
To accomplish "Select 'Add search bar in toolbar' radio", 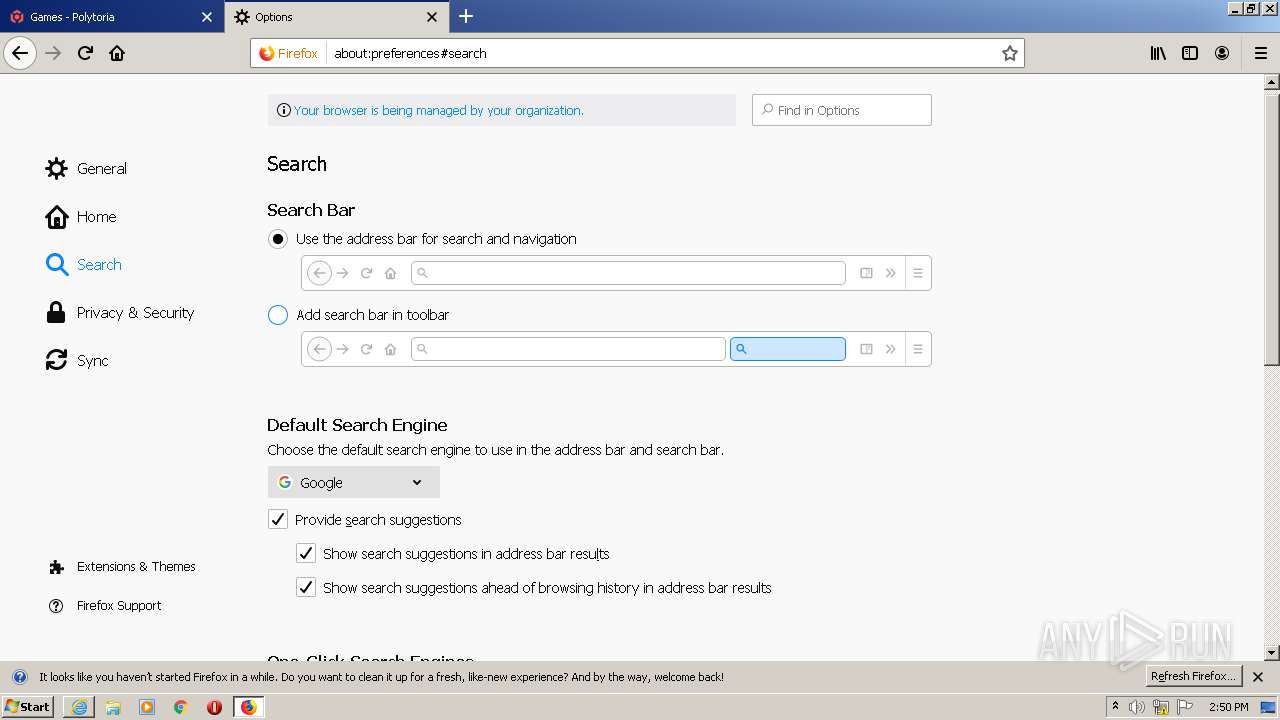I will (x=278, y=315).
